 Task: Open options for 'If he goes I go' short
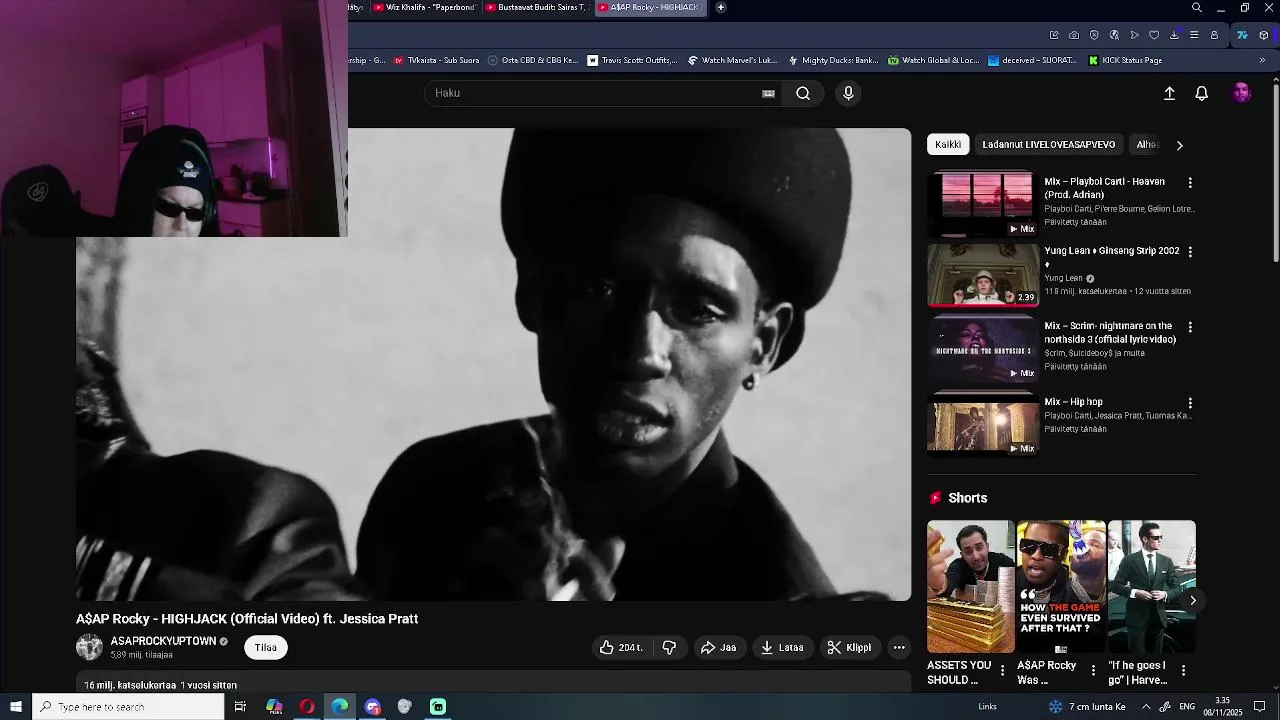tap(1183, 671)
